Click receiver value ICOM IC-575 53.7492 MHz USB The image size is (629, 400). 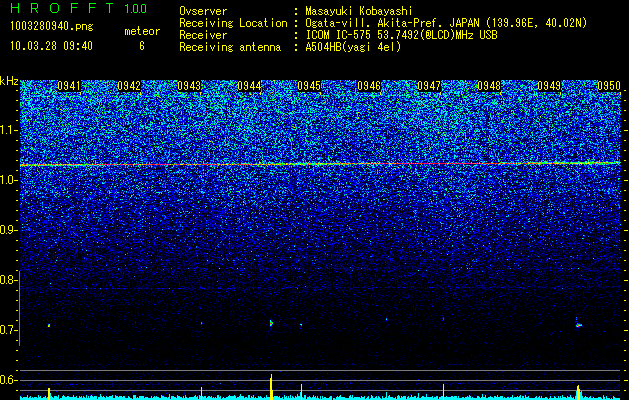[x=401, y=35]
